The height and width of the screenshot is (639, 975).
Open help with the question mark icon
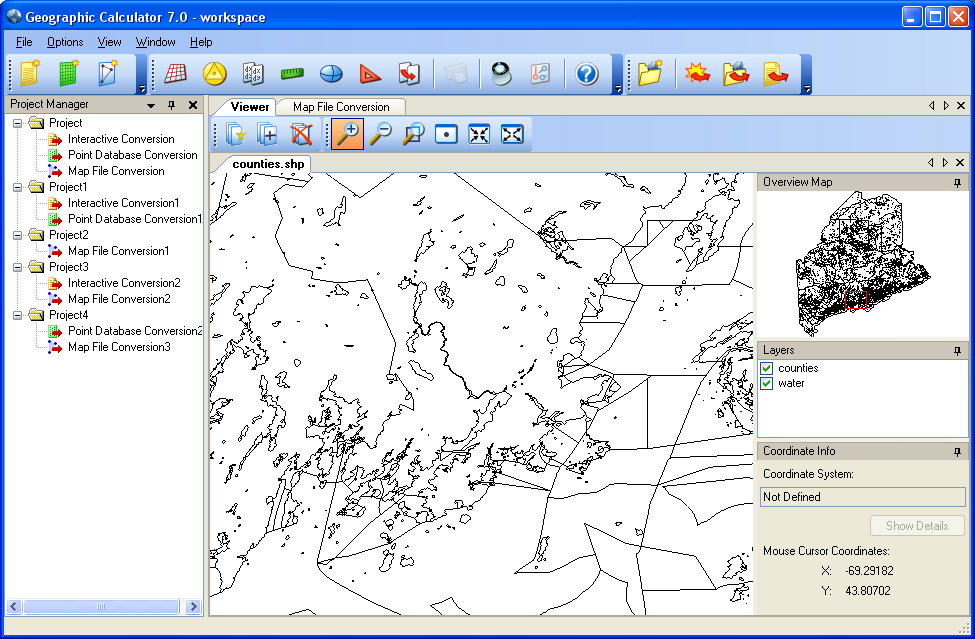pos(587,74)
